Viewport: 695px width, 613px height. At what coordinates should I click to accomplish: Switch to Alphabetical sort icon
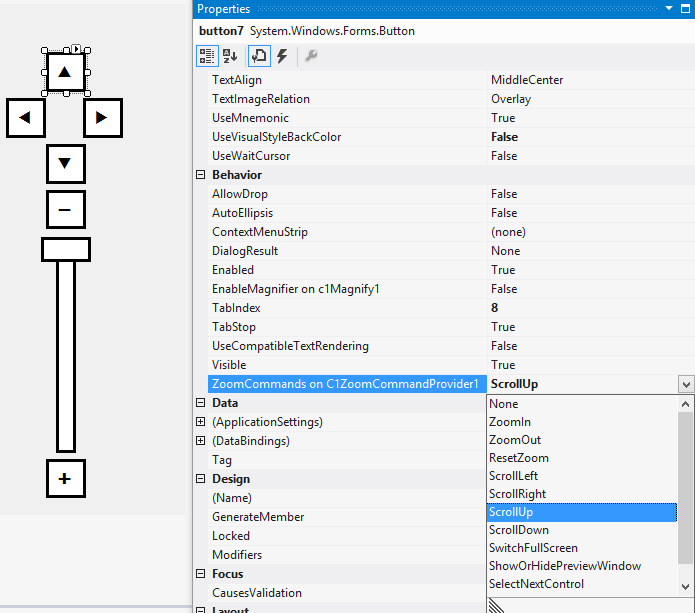point(230,57)
